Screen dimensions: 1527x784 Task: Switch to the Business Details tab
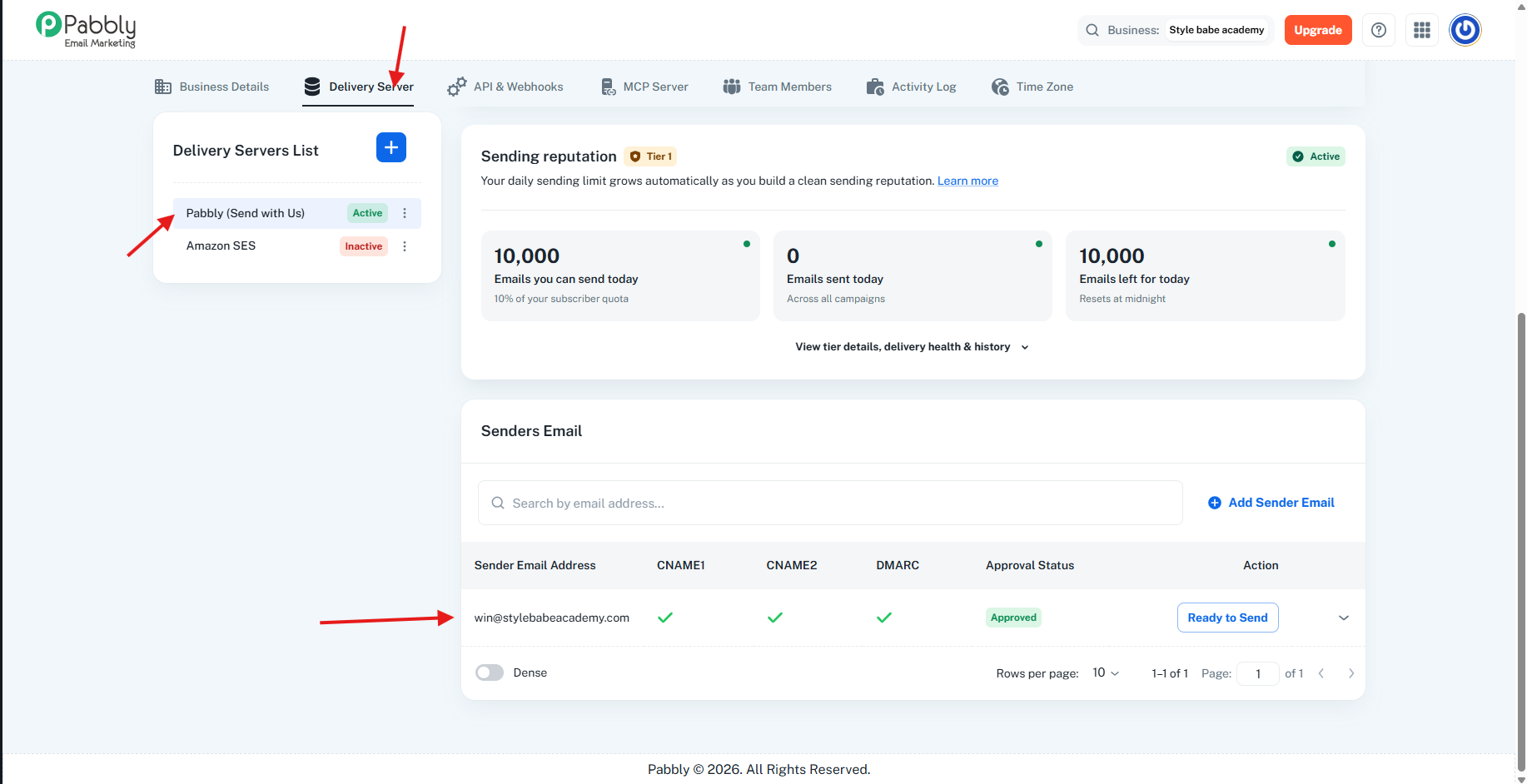coord(212,87)
